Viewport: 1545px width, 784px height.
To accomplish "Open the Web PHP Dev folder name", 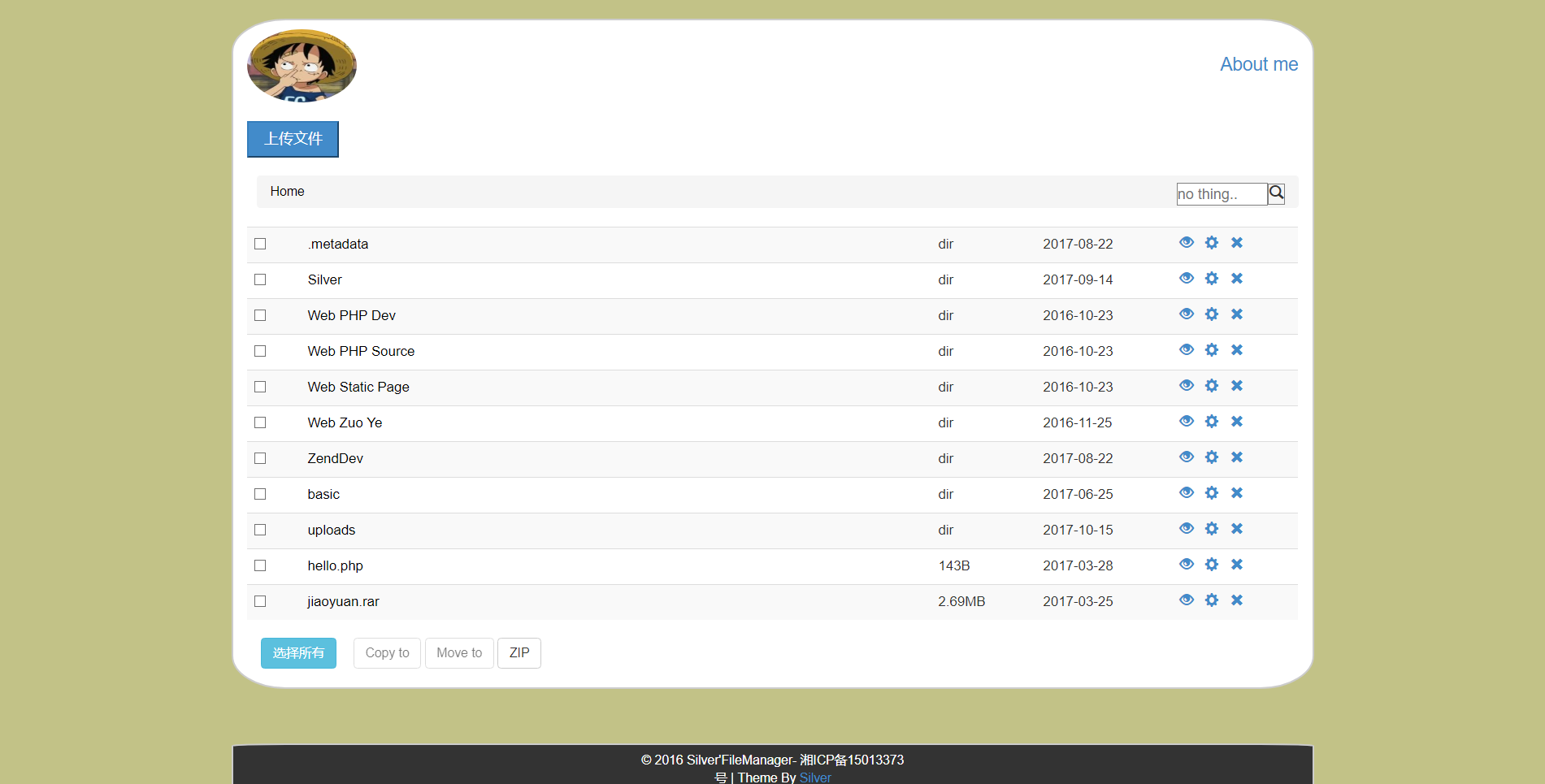I will [351, 315].
